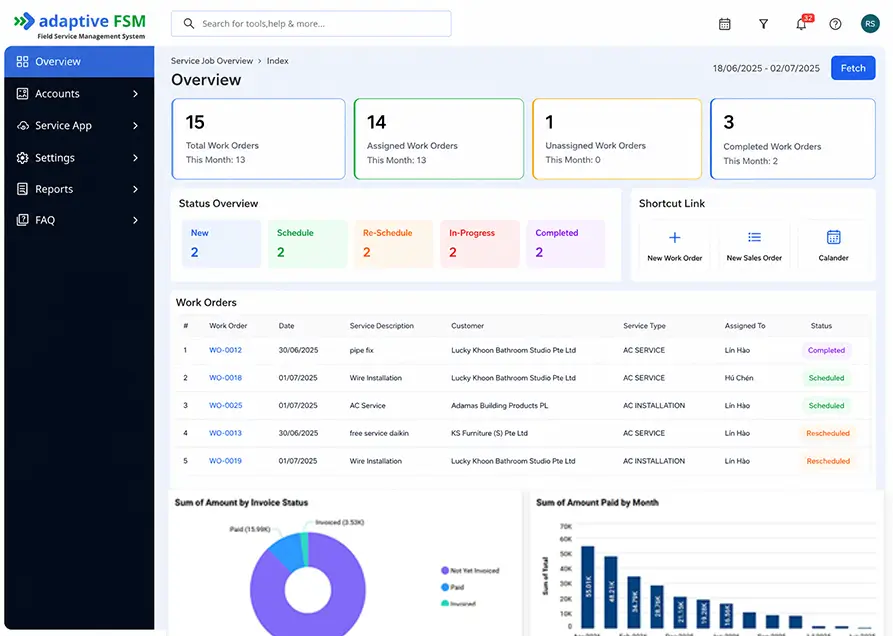
Task: Click the Index breadcrumb
Action: pyautogui.click(x=277, y=61)
